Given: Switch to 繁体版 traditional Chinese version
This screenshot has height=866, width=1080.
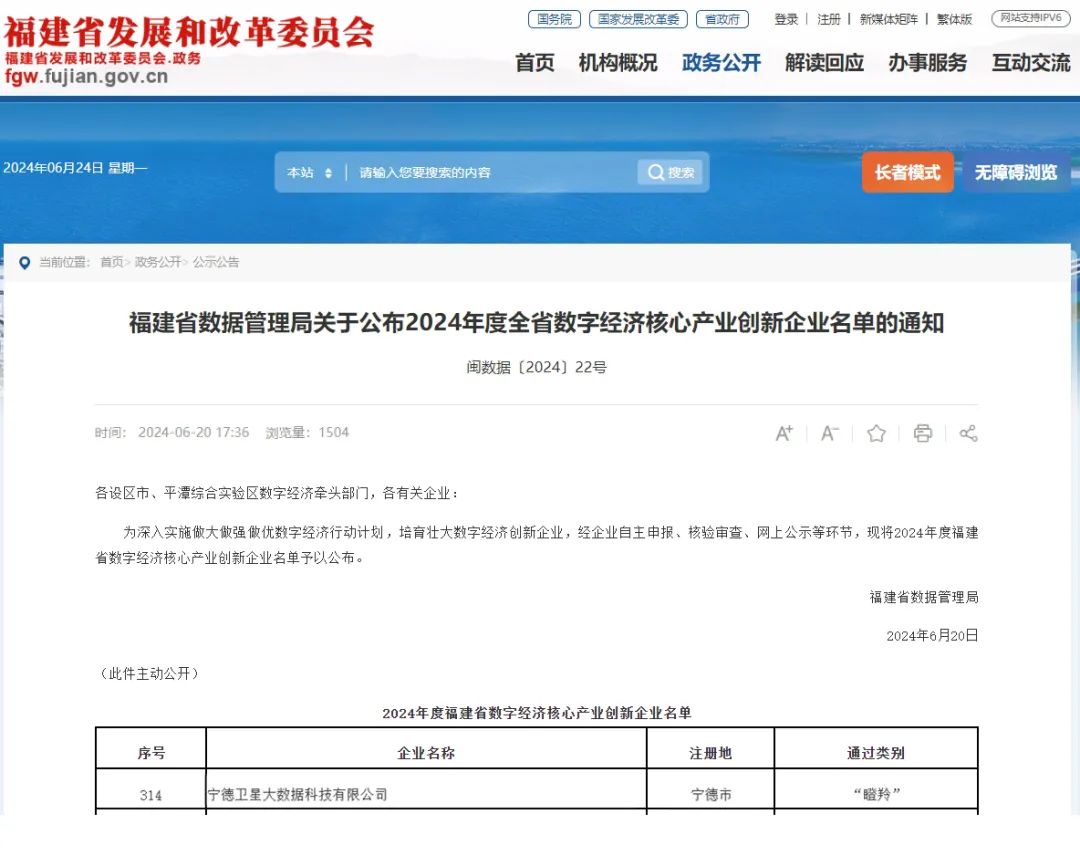Looking at the screenshot, I should coord(954,19).
